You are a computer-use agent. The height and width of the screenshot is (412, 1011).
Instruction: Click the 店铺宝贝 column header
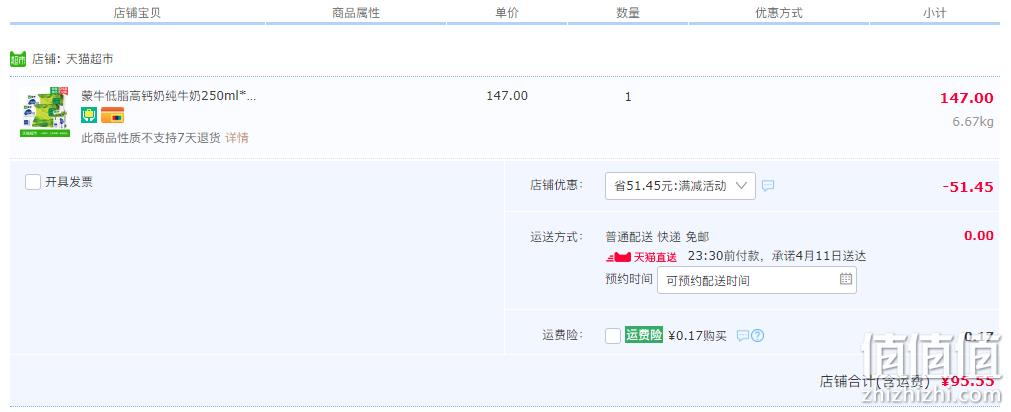pyautogui.click(x=137, y=12)
